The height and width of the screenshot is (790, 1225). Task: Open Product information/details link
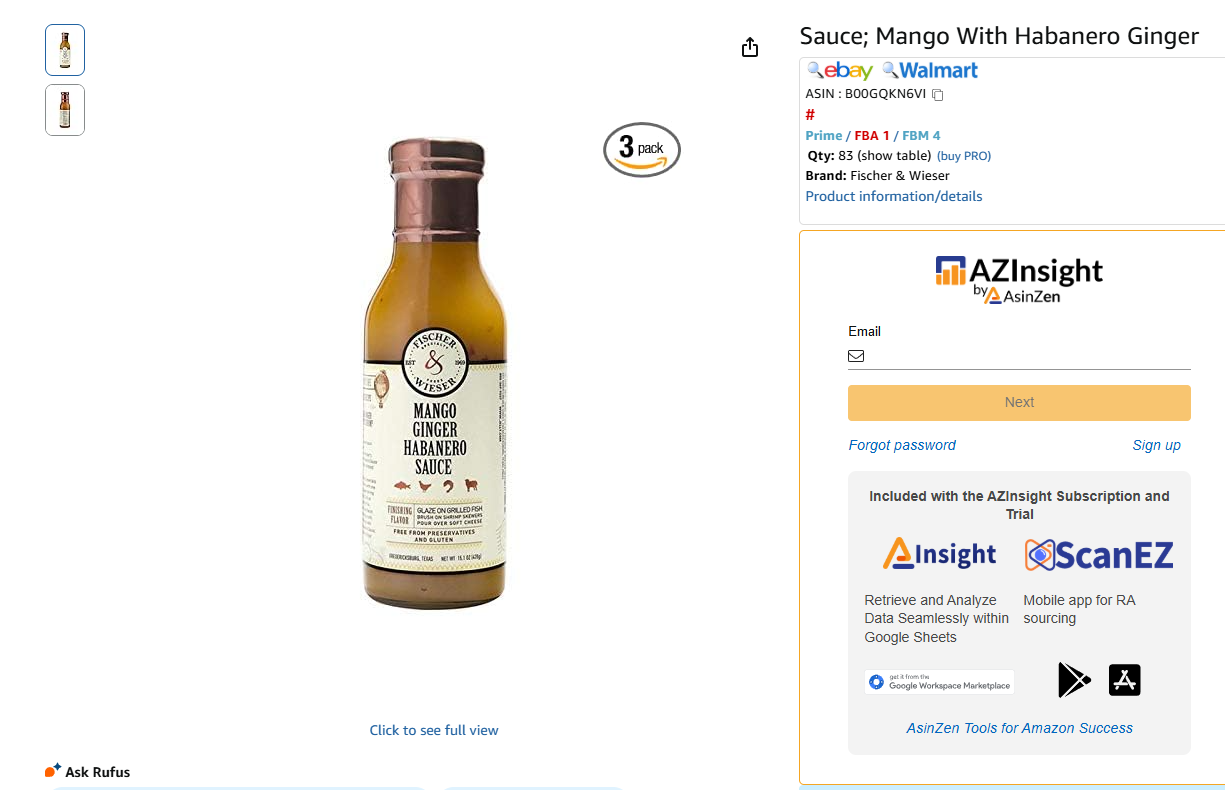point(894,196)
